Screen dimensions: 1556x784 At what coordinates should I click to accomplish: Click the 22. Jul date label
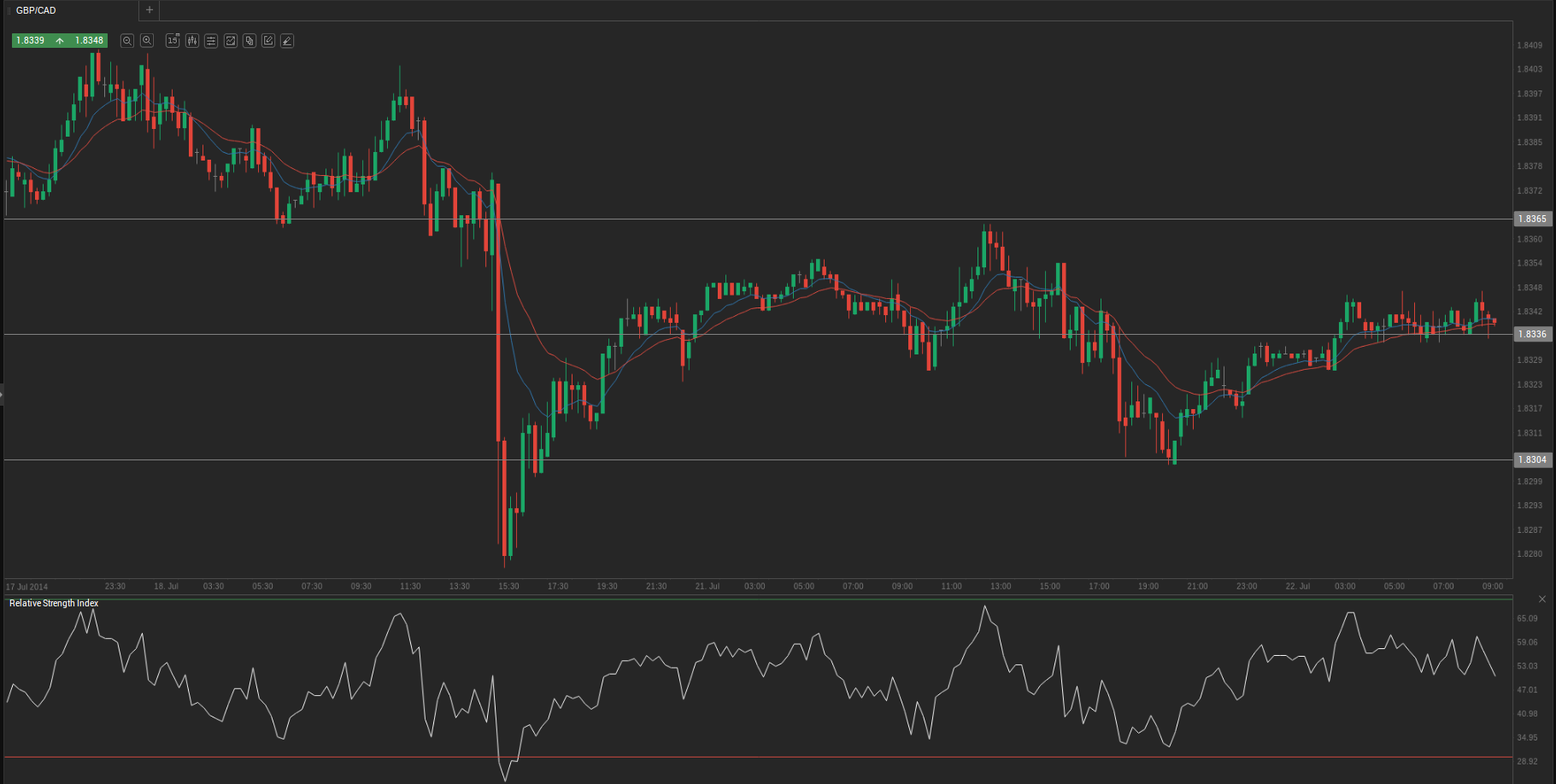click(x=1298, y=586)
